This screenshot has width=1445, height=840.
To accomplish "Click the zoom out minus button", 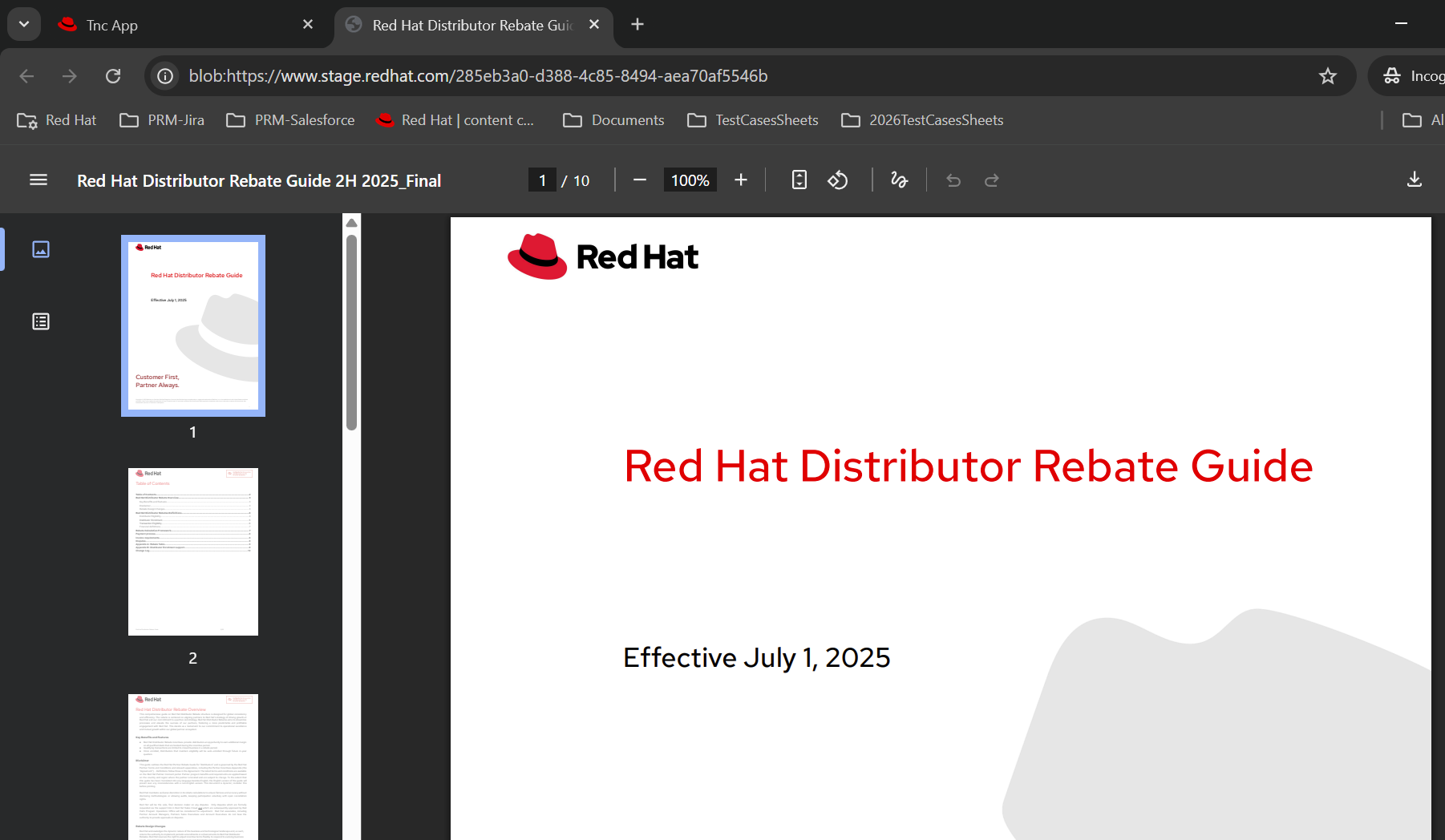I will (x=639, y=180).
